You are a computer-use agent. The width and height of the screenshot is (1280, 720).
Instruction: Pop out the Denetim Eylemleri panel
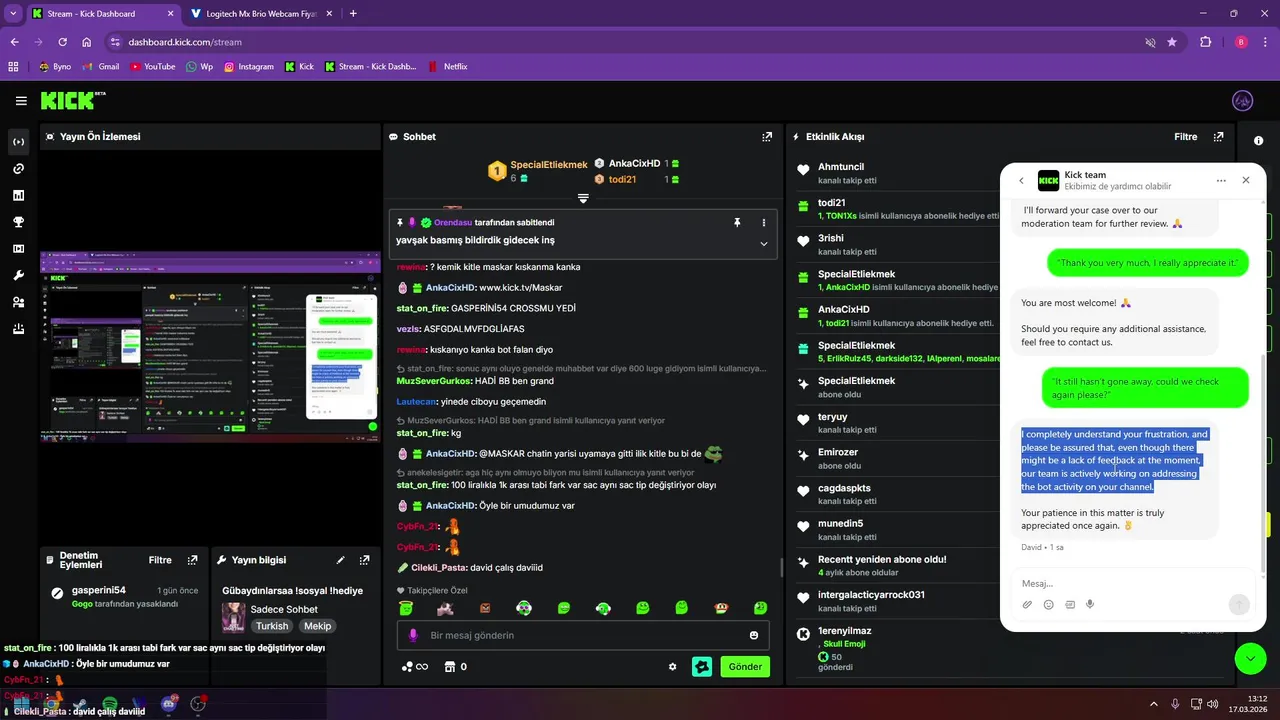[x=193, y=561]
